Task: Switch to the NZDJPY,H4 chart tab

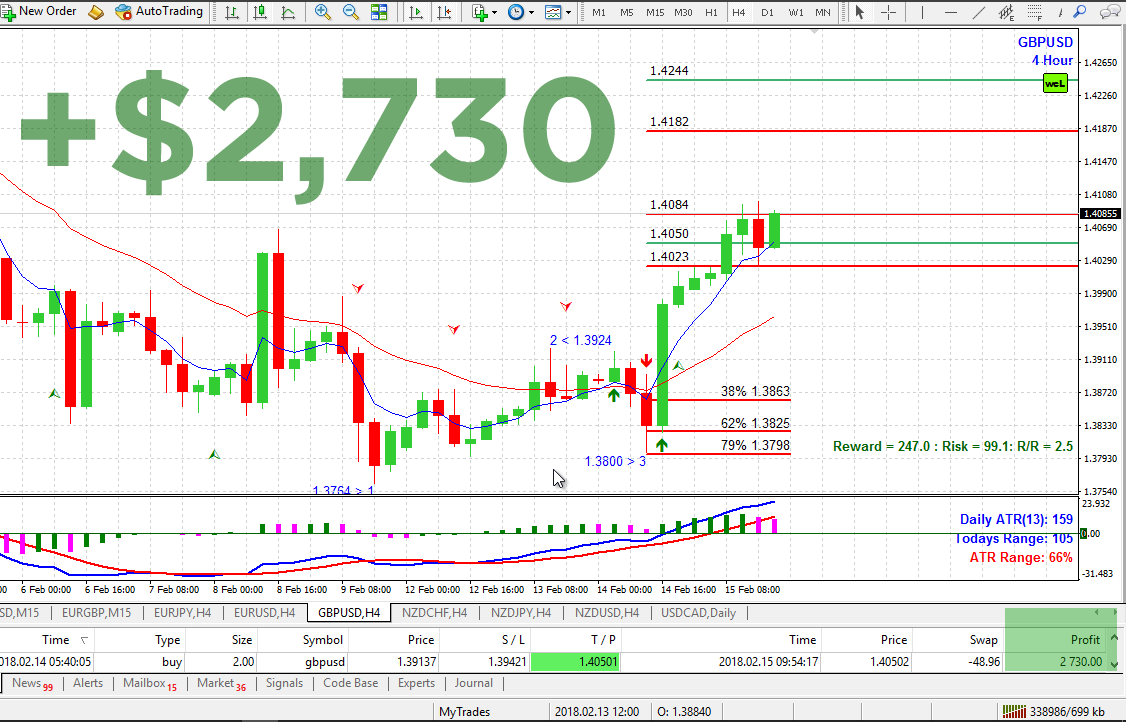Action: pyautogui.click(x=521, y=613)
